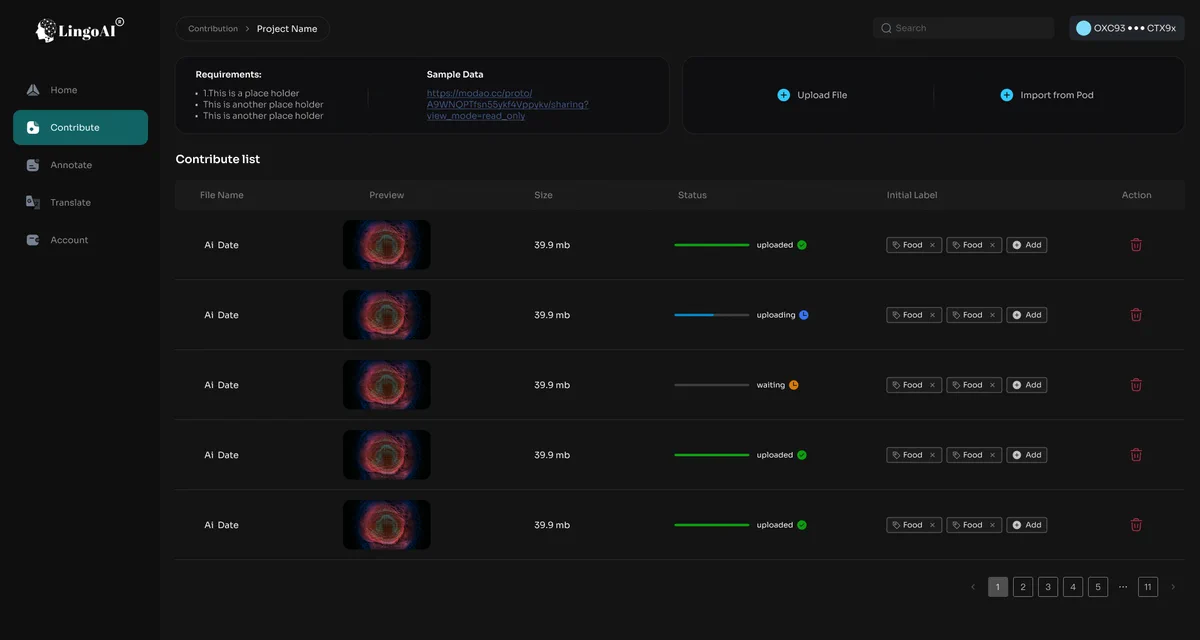1200x640 pixels.
Task: Click 39.9 mb size in waiting row
Action: 552,385
